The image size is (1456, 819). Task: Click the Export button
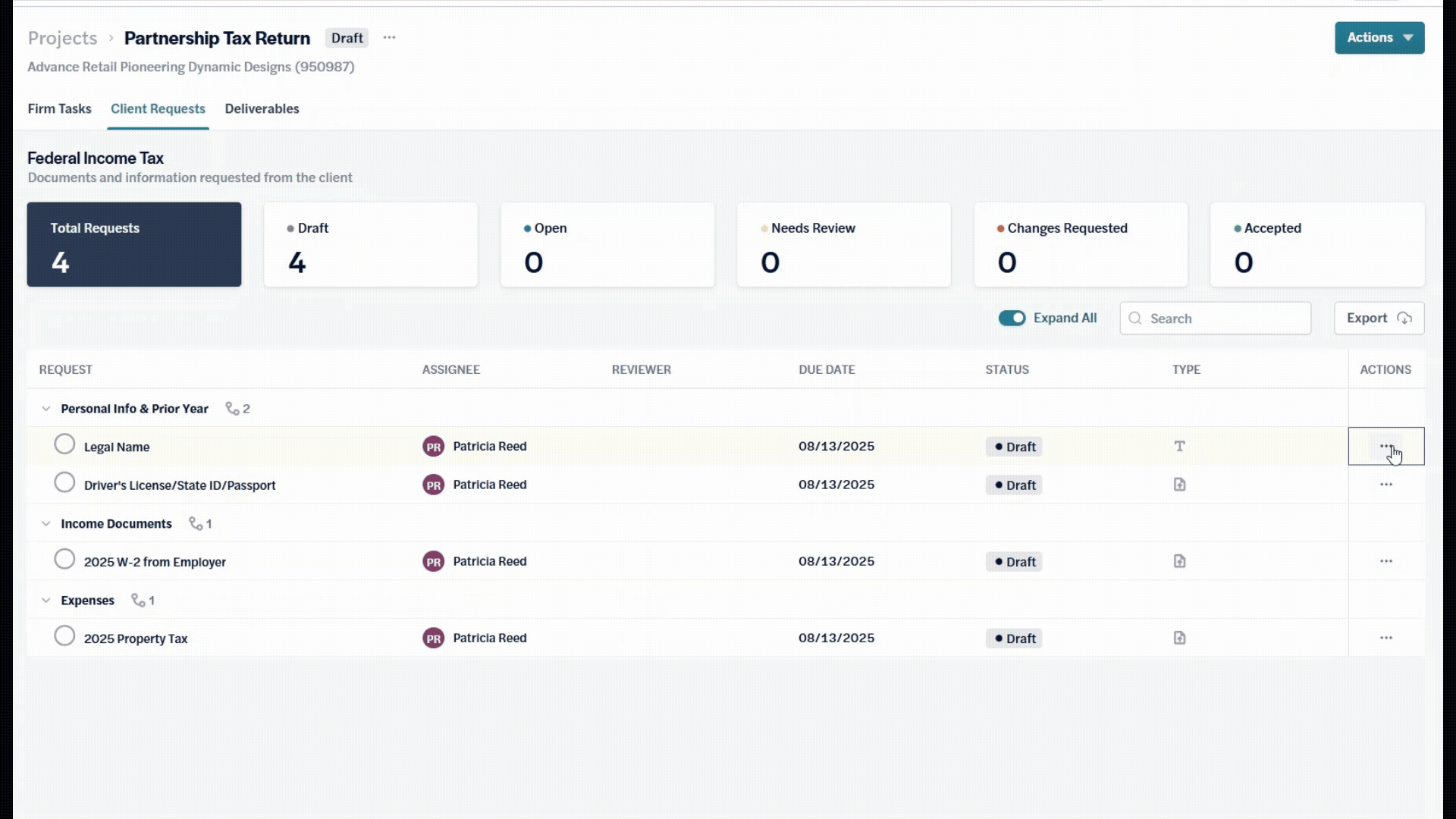[x=1379, y=318]
